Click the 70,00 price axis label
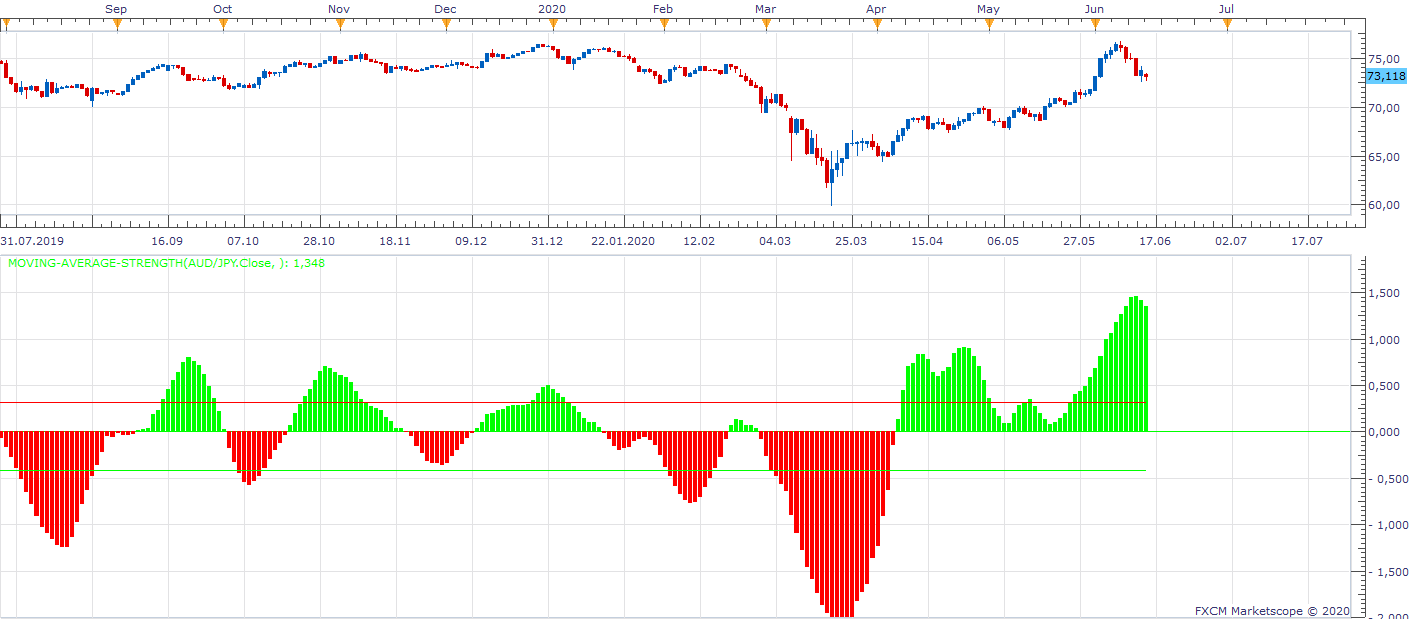1423x619 pixels. coord(1384,108)
